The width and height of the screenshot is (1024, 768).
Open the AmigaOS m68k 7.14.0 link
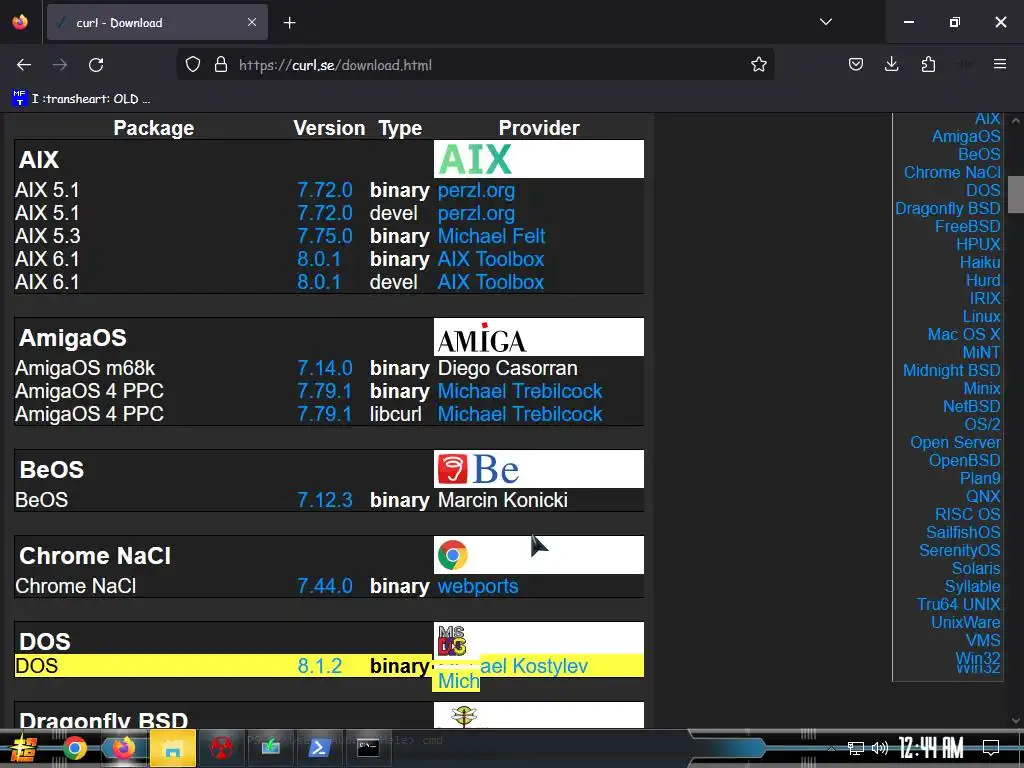[x=325, y=368]
